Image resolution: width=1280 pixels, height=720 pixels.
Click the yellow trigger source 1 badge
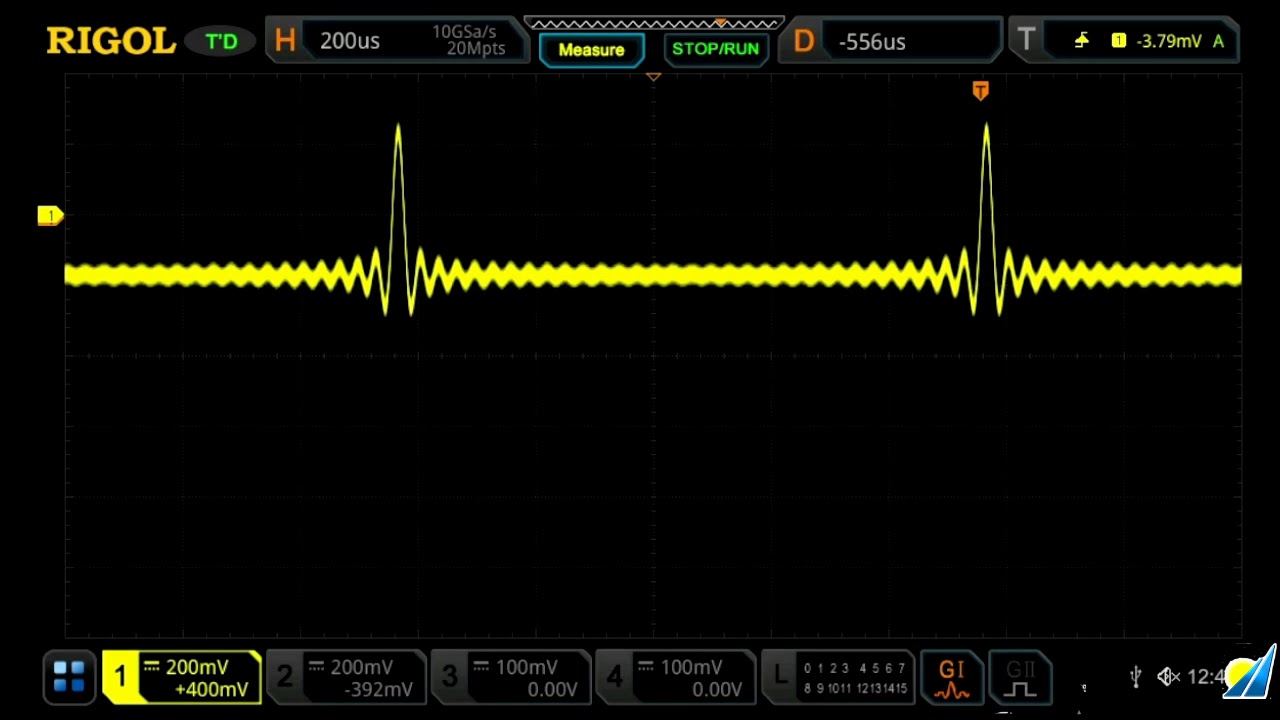point(1118,41)
